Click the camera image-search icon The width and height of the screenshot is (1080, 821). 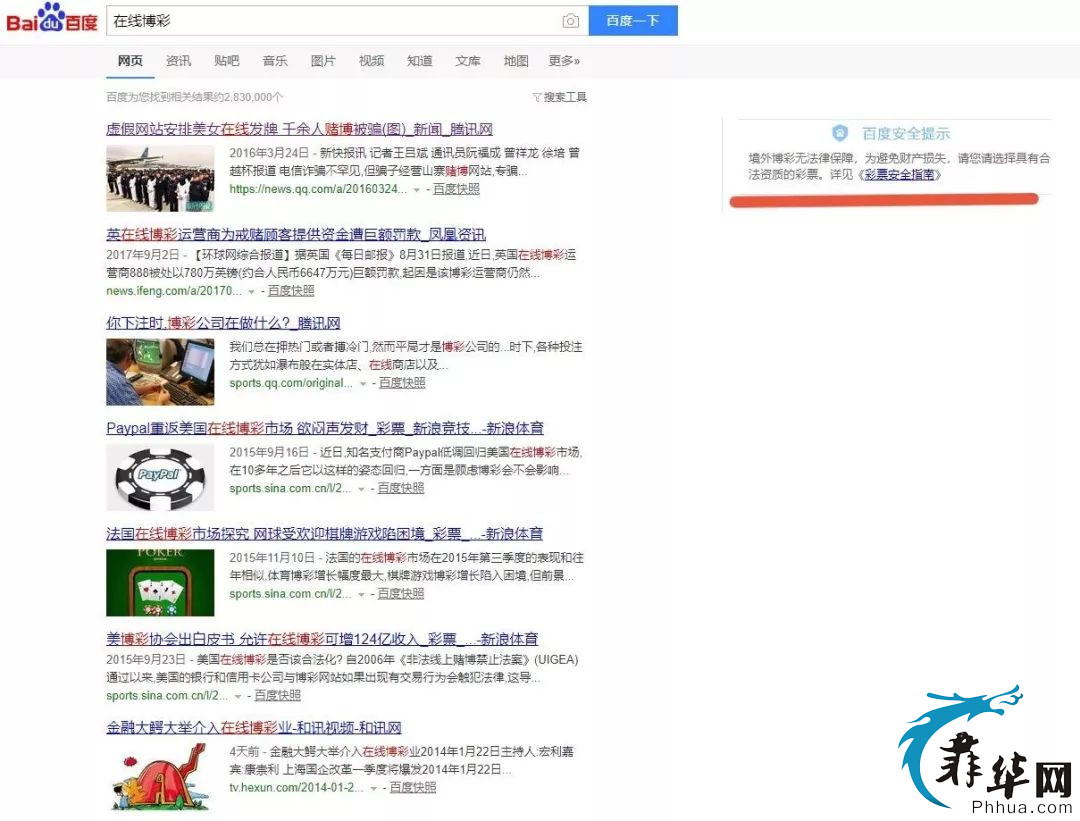[x=570, y=21]
